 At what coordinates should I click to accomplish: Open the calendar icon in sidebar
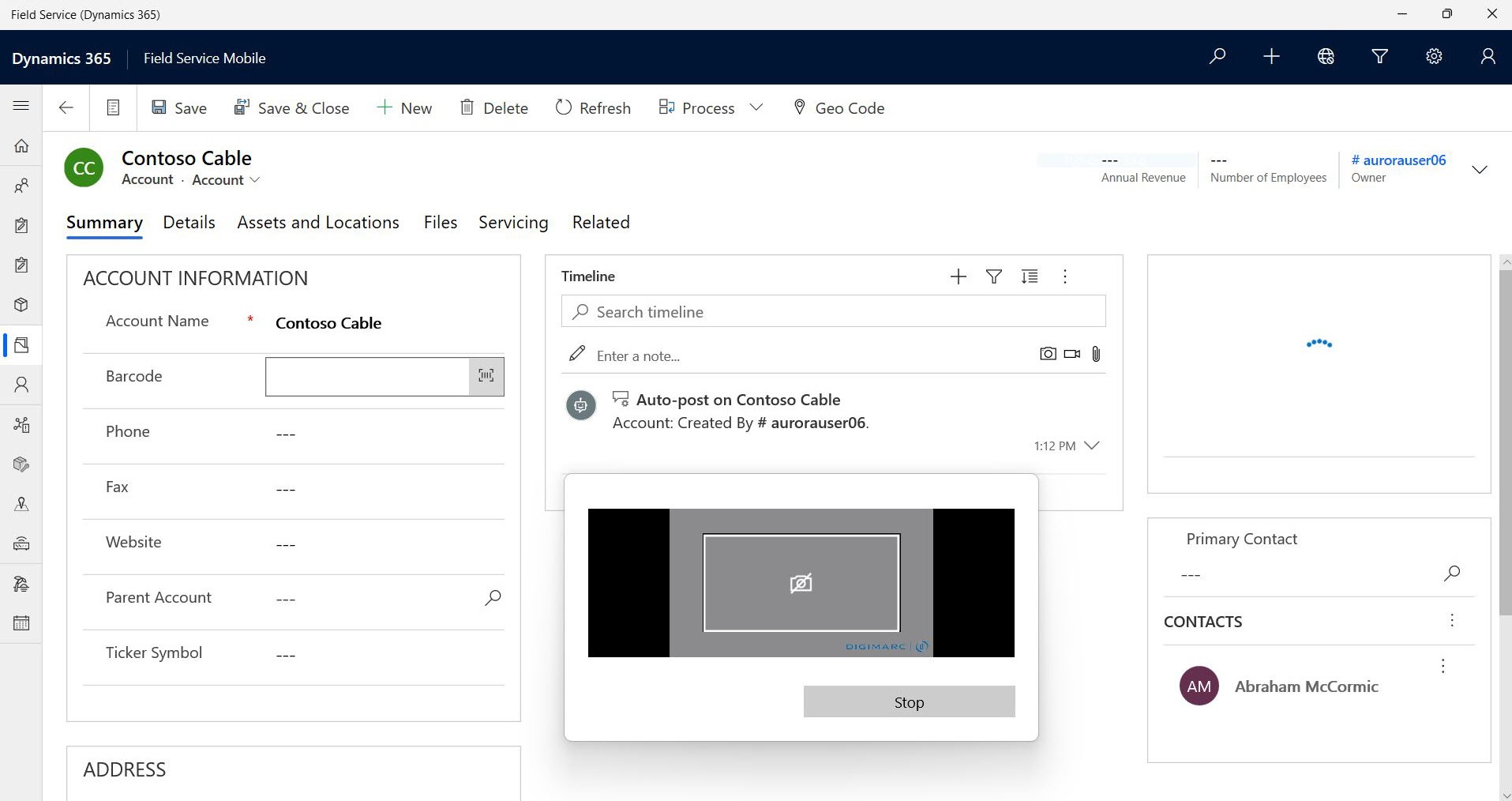21,623
